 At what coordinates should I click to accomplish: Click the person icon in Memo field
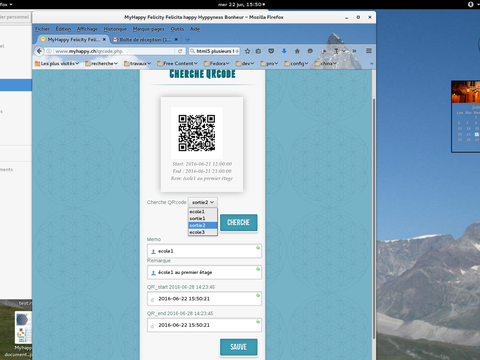pos(153,251)
